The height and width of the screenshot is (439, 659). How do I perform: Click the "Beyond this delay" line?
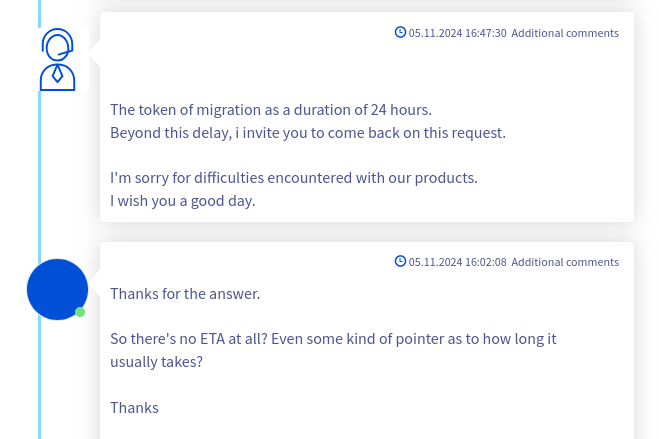(307, 132)
